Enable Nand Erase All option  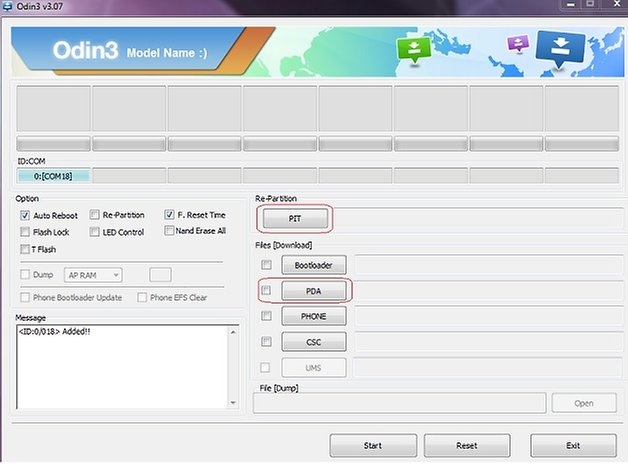[169, 231]
